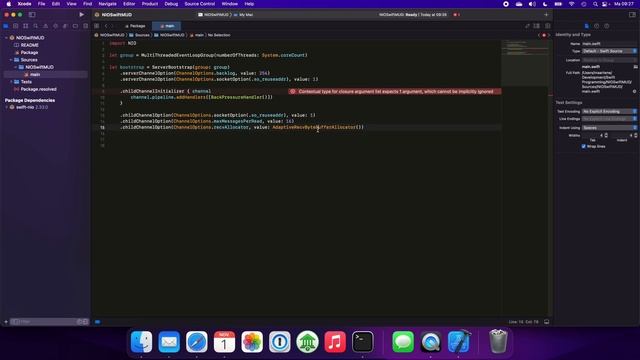The height and width of the screenshot is (360, 640).
Task: Open the Navigate menu
Action: coord(107,4)
